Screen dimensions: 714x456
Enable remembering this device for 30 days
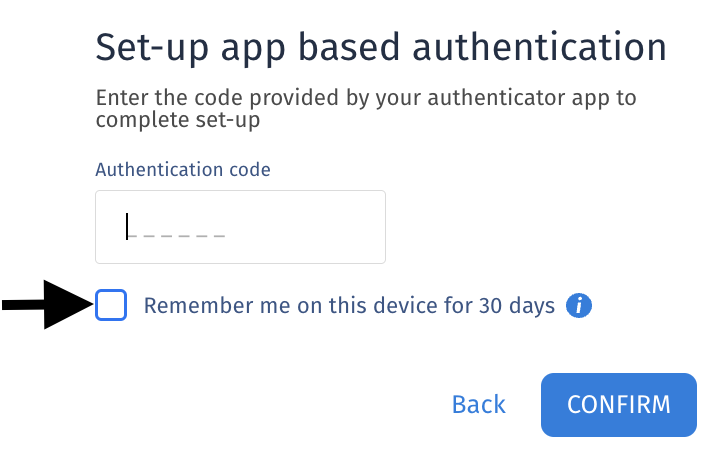(x=111, y=305)
